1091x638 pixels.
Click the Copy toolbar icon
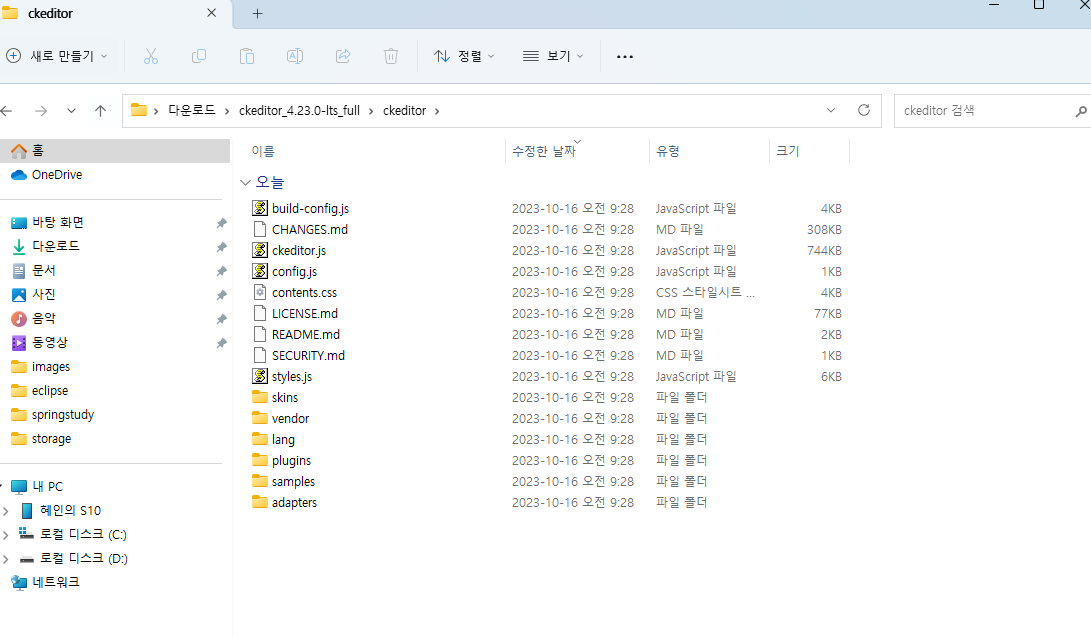click(x=199, y=56)
